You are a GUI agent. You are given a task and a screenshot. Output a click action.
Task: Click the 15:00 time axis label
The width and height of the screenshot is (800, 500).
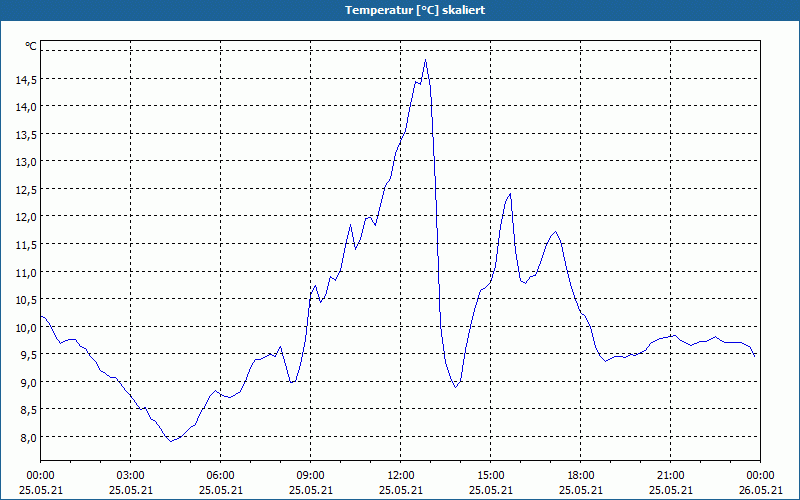(x=491, y=476)
